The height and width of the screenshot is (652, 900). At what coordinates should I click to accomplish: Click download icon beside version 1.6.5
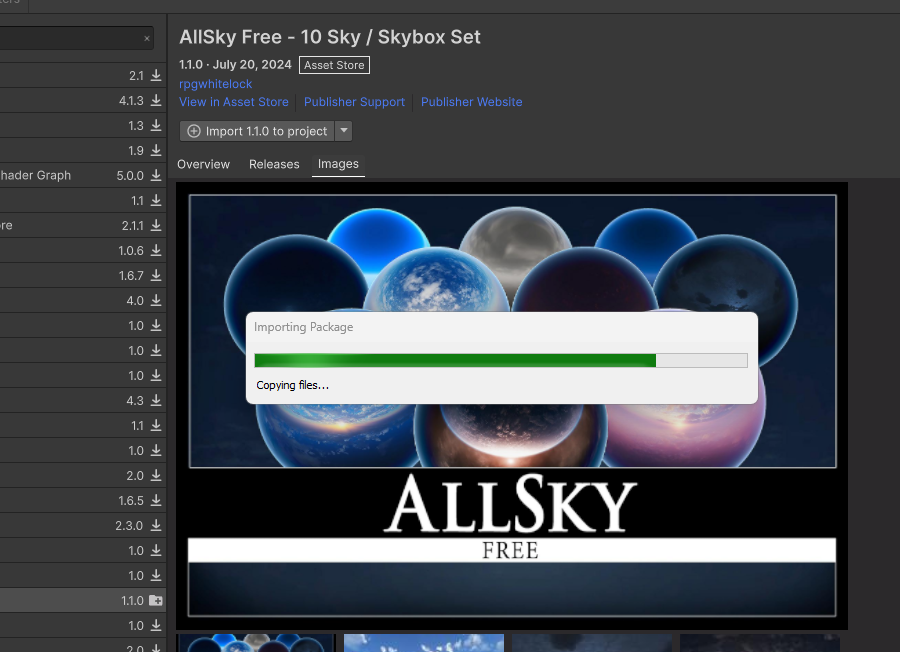156,500
